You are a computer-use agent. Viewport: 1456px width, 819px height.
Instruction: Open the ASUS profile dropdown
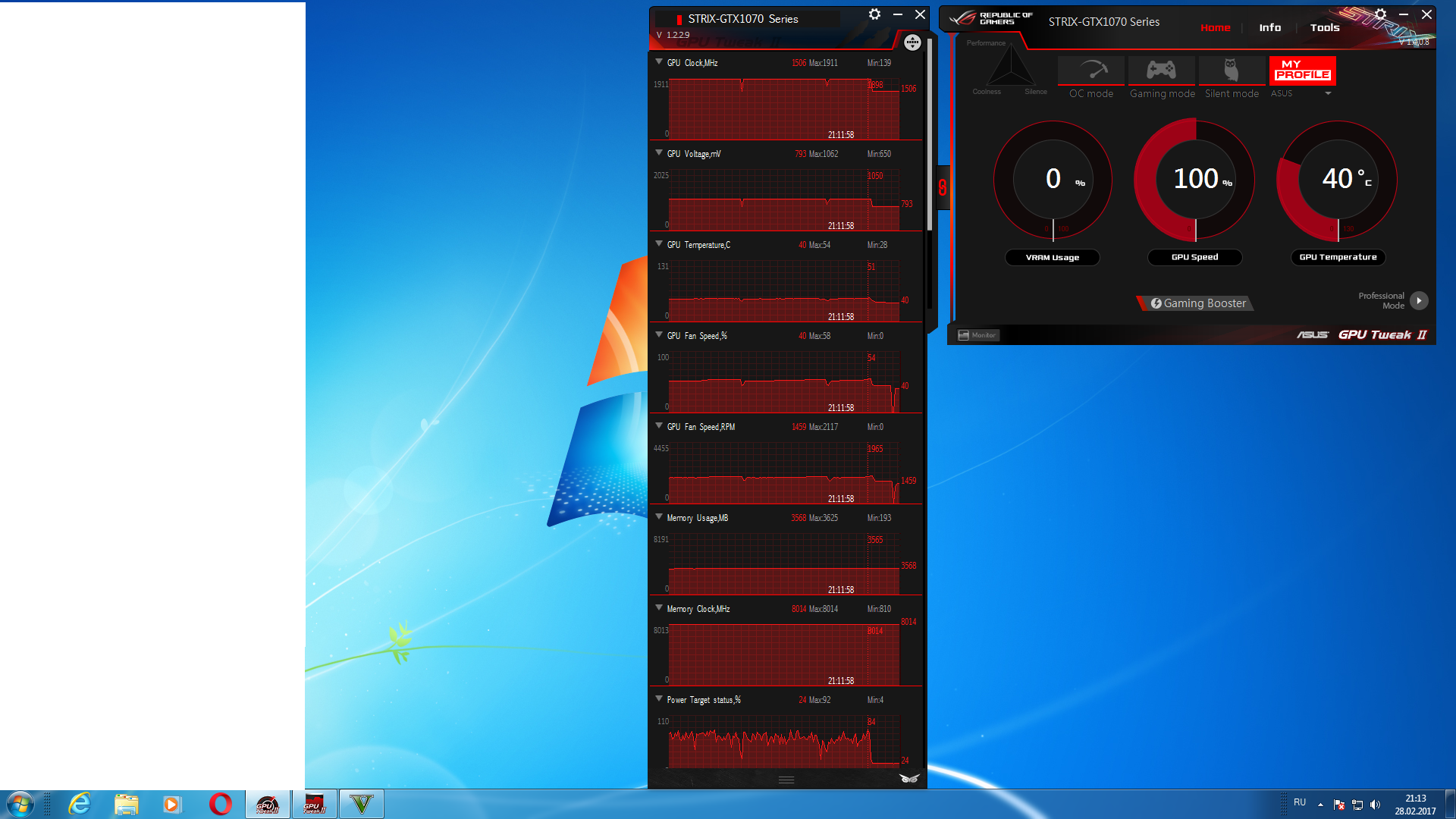pos(1328,94)
